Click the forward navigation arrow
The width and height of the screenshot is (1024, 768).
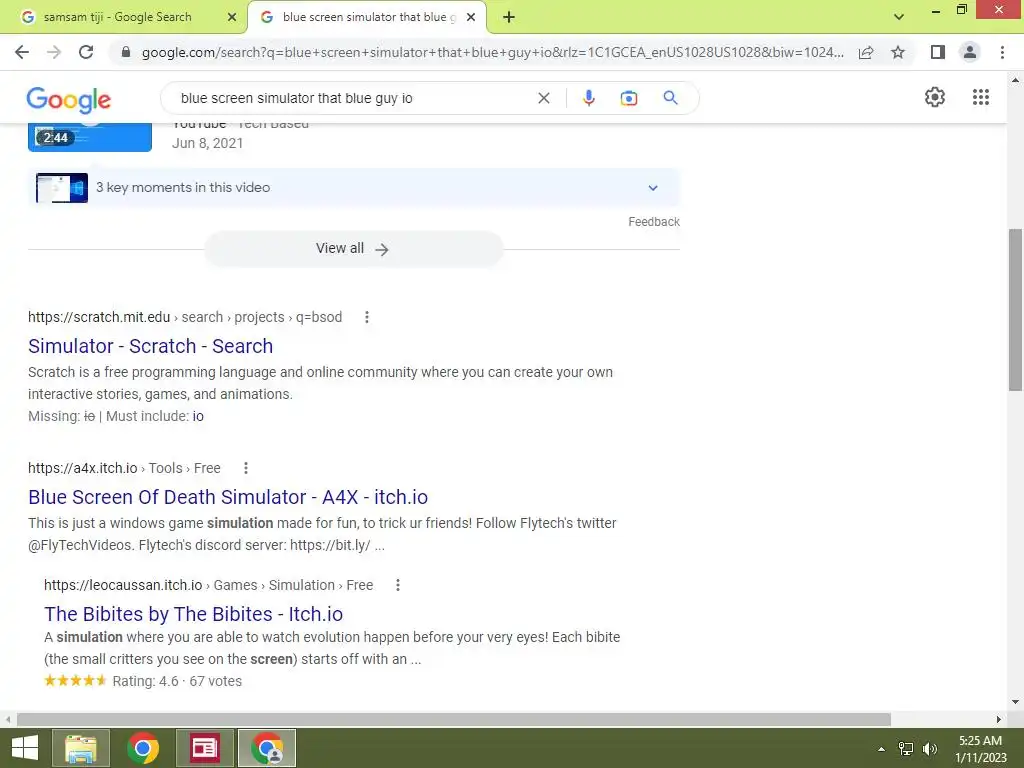tap(54, 52)
